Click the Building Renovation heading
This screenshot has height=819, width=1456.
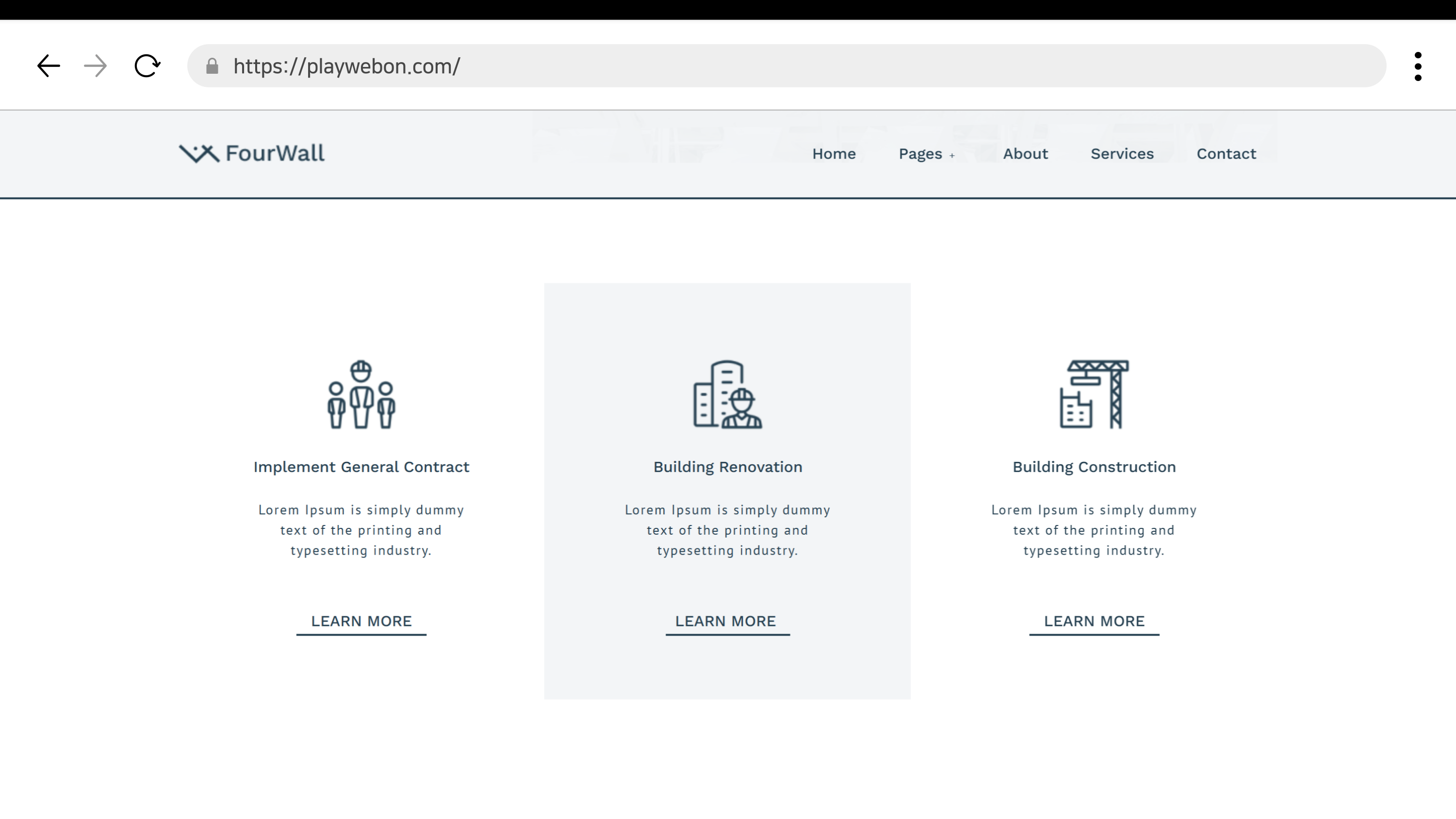[727, 467]
